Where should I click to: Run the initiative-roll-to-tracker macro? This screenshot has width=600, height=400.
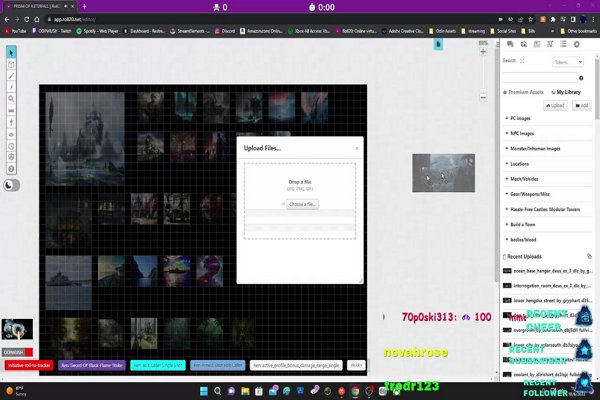coord(29,366)
